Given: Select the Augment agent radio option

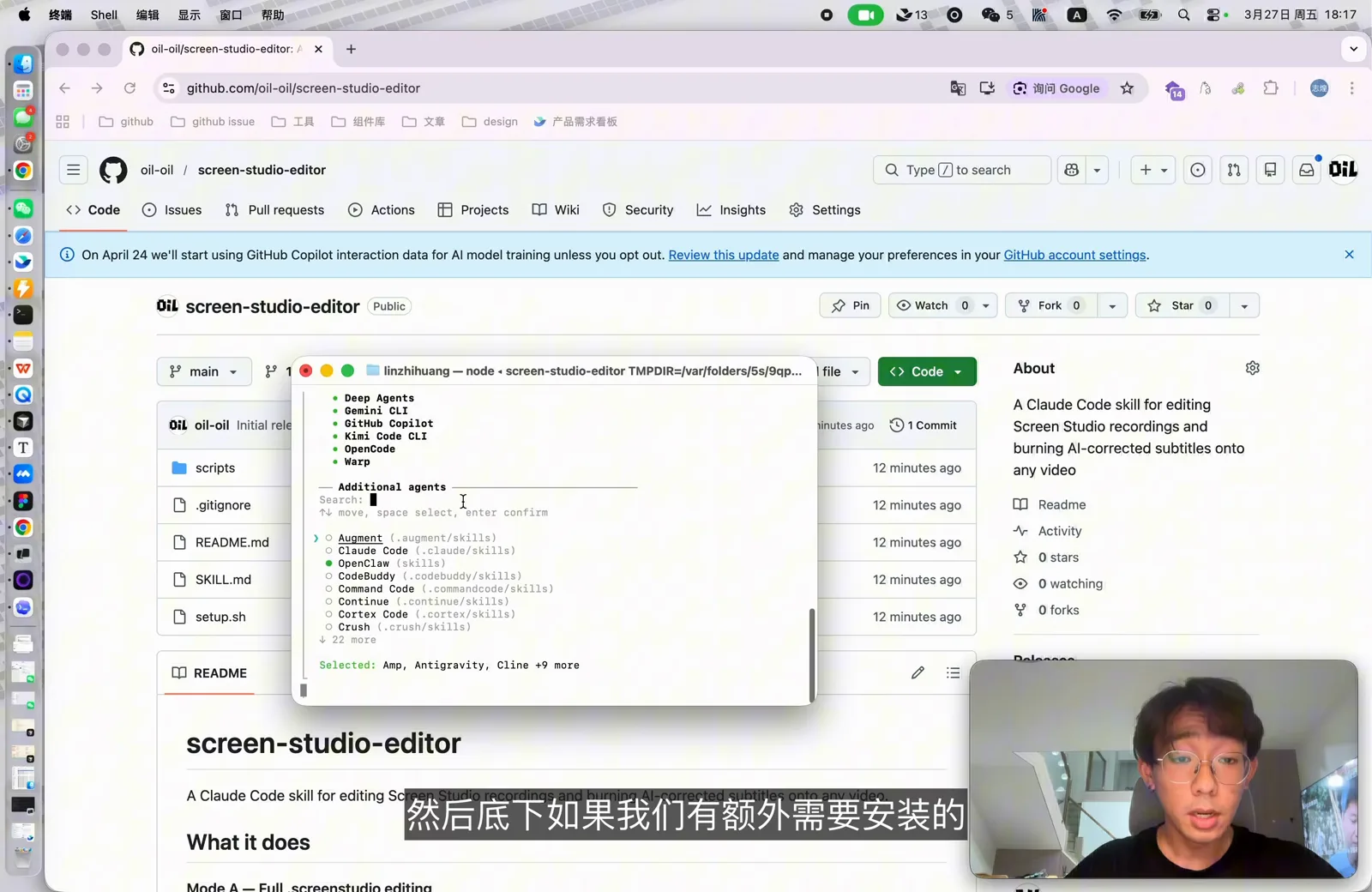Looking at the screenshot, I should [x=329, y=539].
